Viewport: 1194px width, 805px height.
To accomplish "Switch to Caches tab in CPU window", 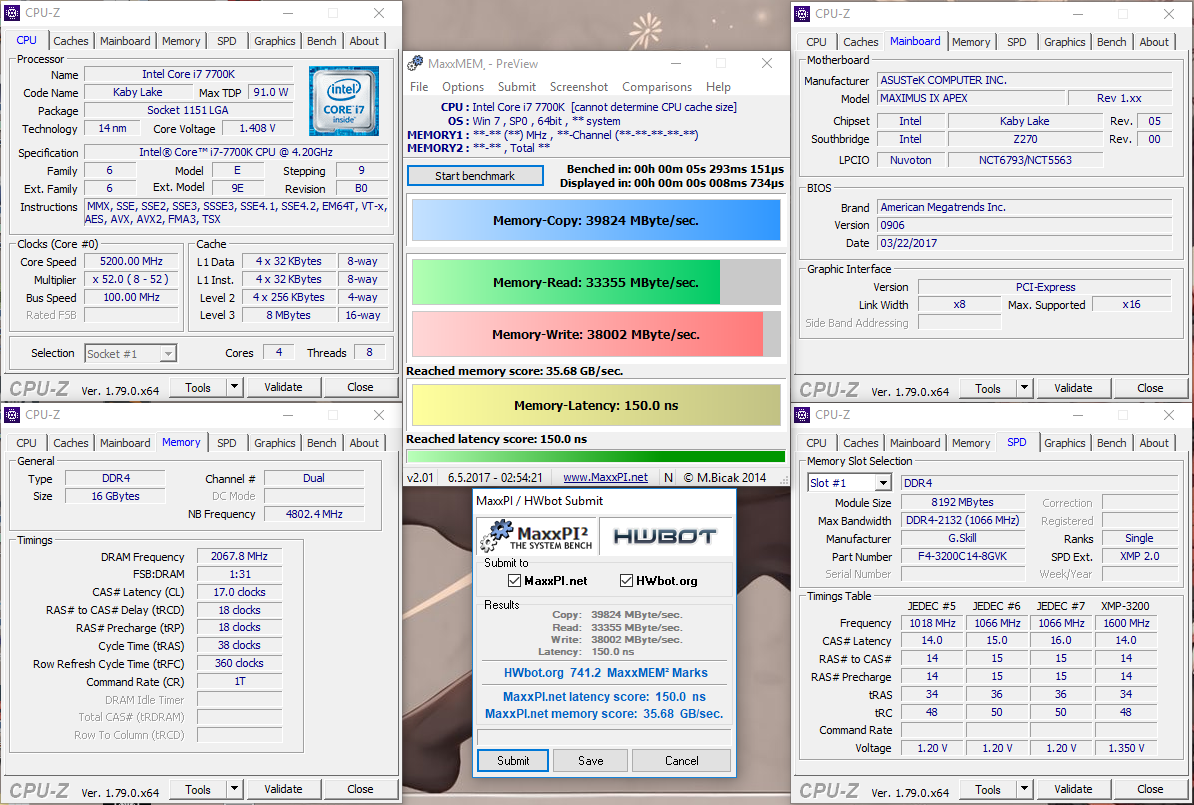I will point(71,41).
